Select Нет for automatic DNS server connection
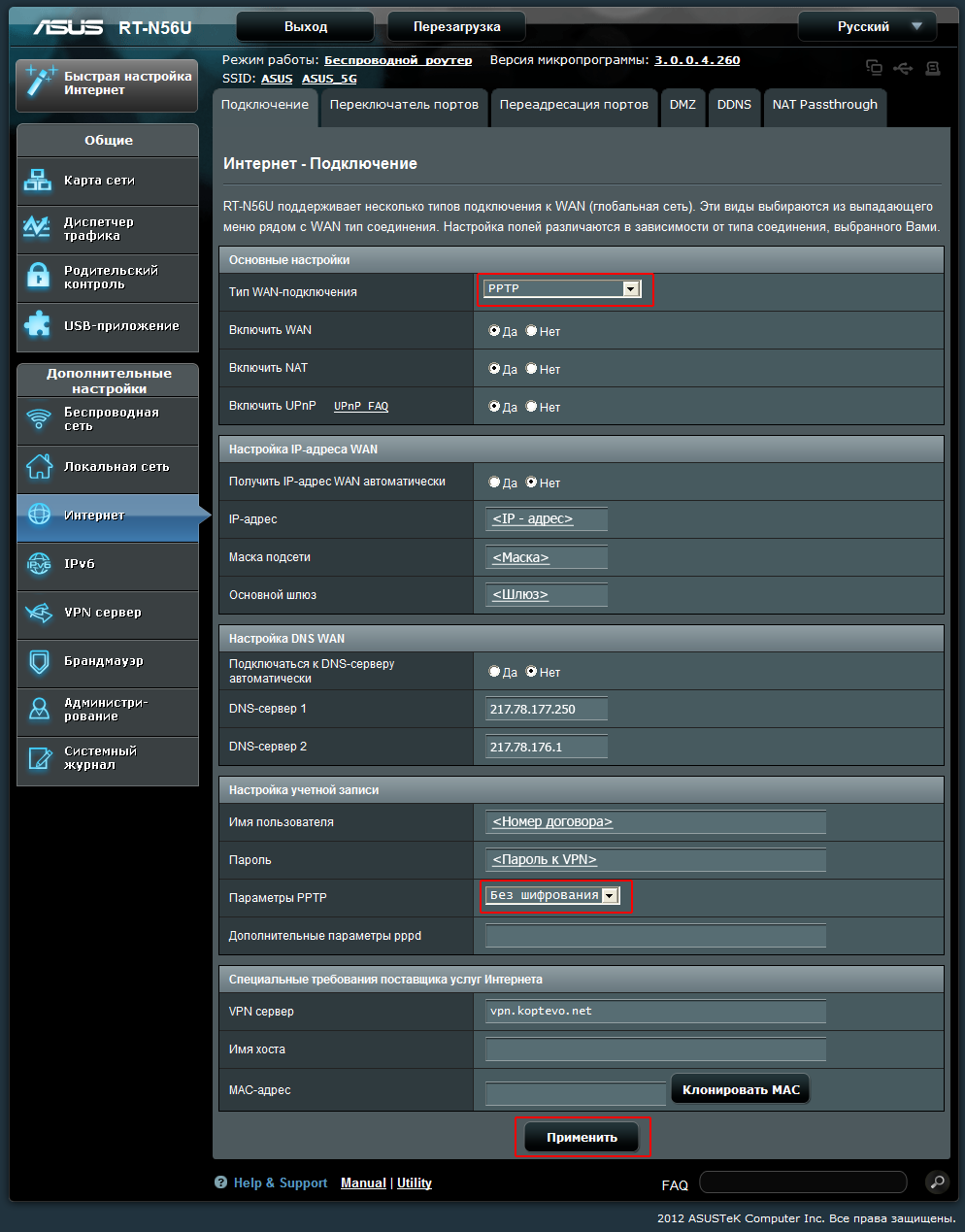 point(531,671)
